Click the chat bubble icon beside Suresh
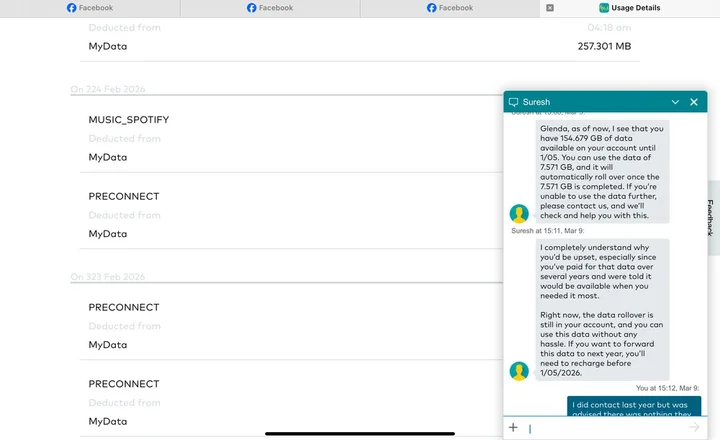The image size is (720, 440). tap(514, 102)
